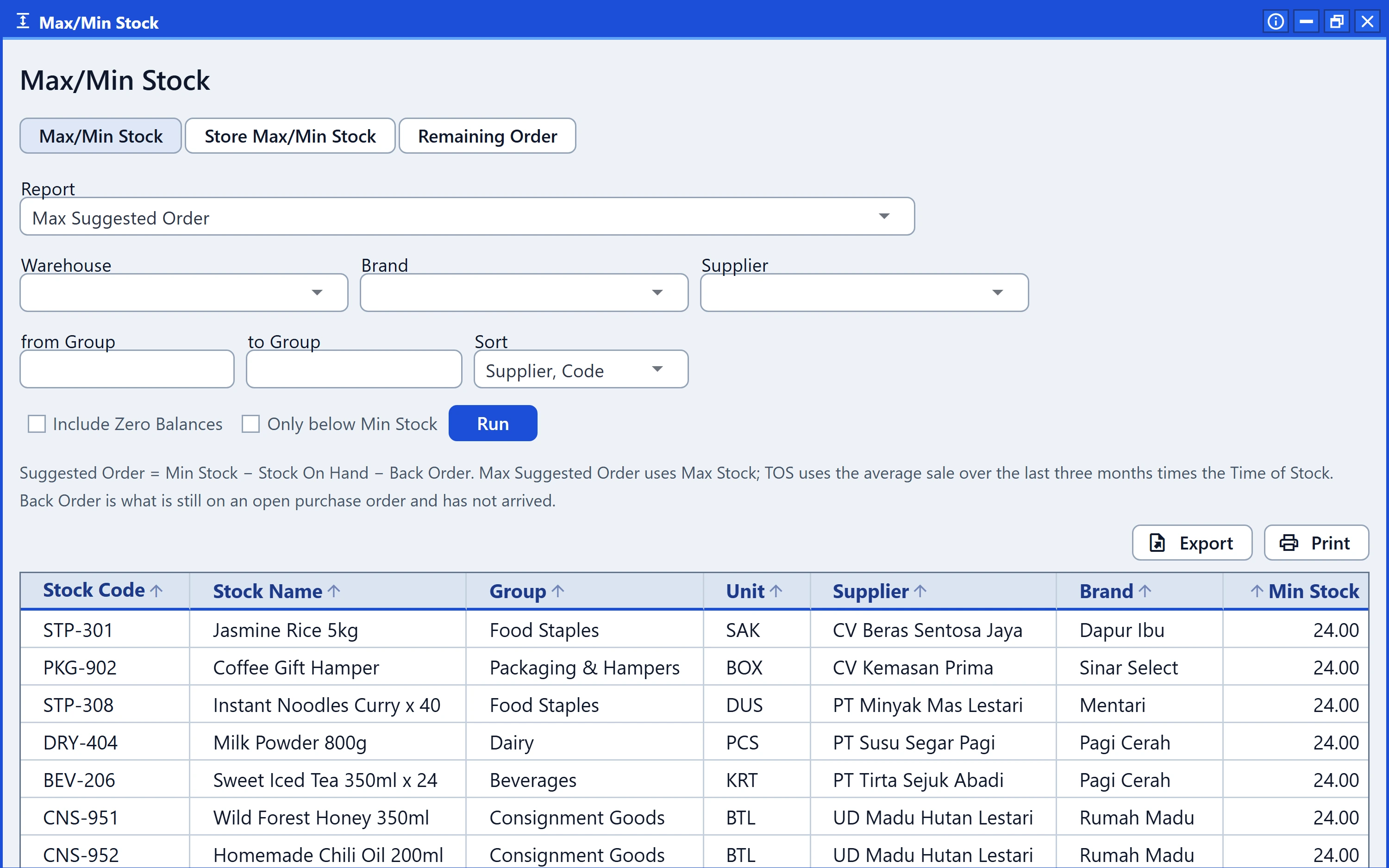Click the printer icon
The width and height of the screenshot is (1389, 868).
click(x=1289, y=543)
